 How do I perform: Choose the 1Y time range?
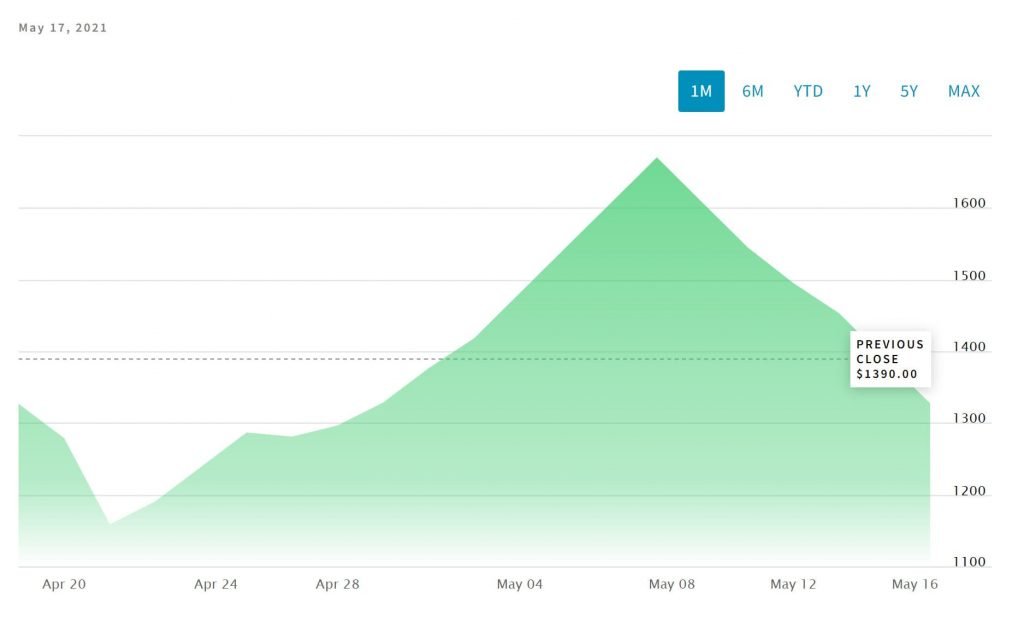[861, 91]
